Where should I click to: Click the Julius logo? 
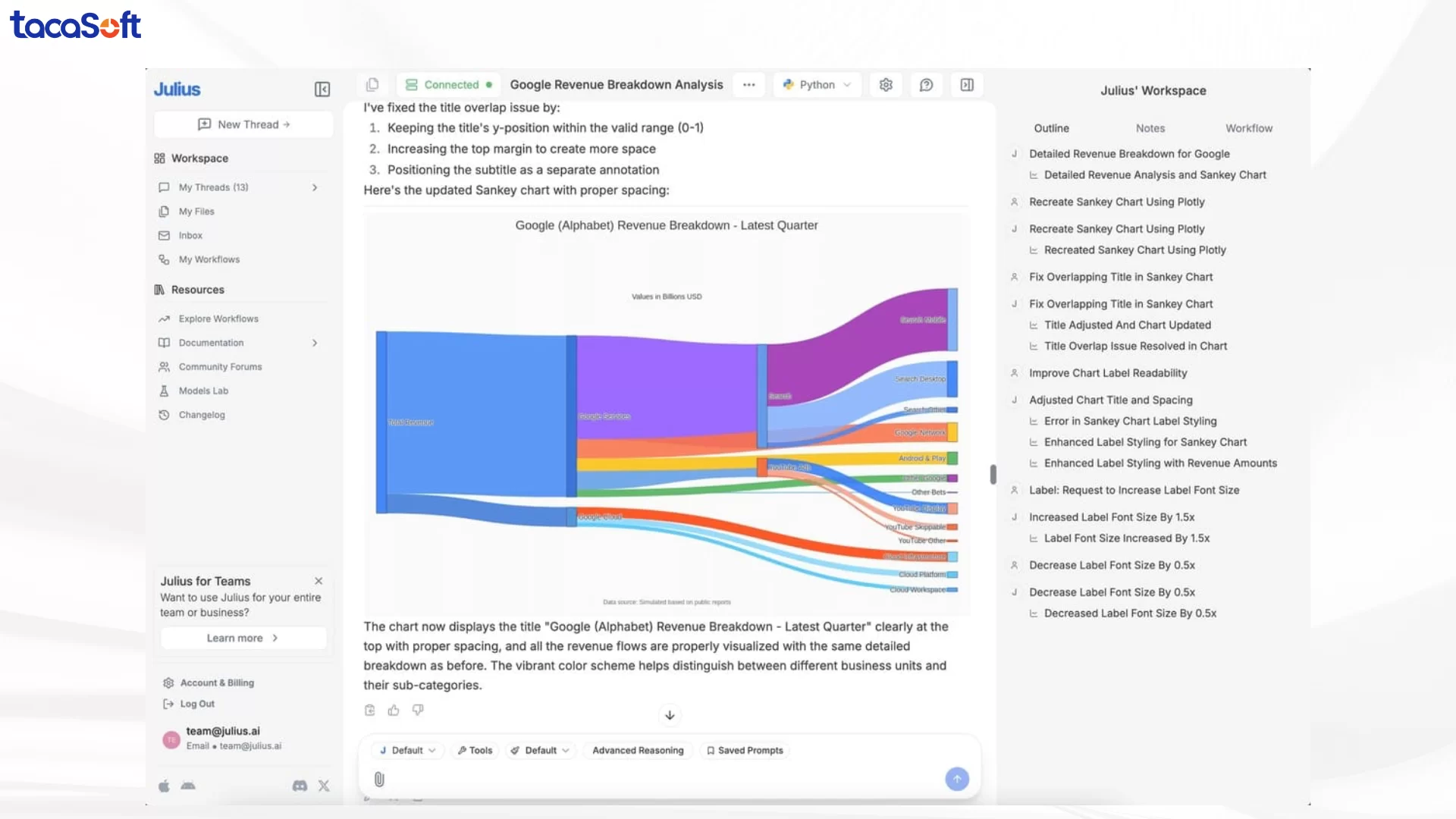pyautogui.click(x=177, y=89)
